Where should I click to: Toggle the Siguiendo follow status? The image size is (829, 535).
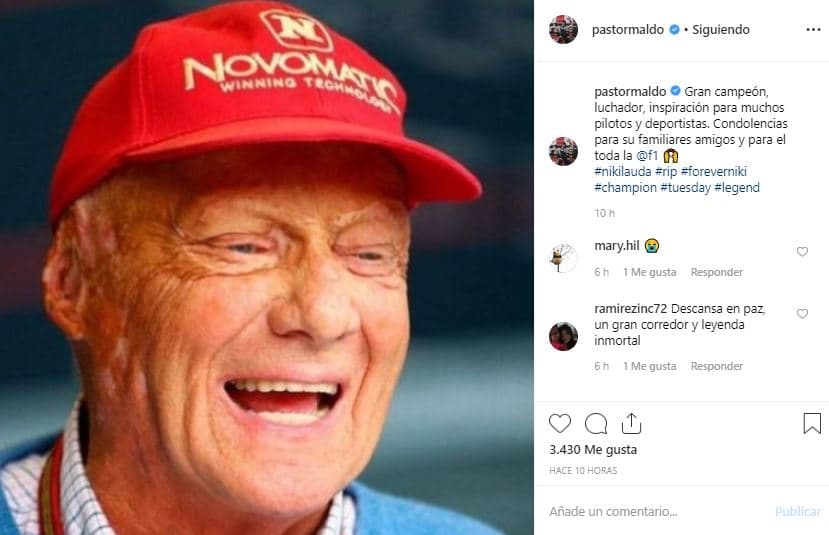pos(720,30)
